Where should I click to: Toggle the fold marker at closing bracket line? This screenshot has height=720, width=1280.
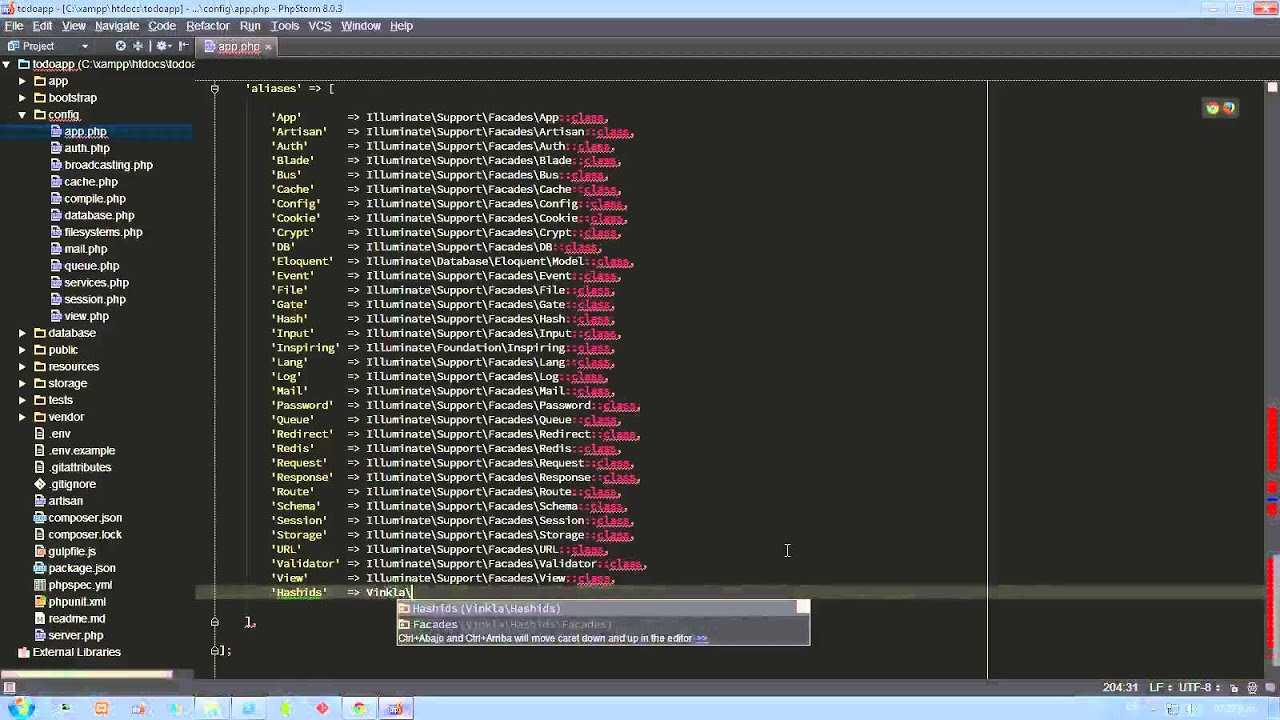tap(214, 622)
